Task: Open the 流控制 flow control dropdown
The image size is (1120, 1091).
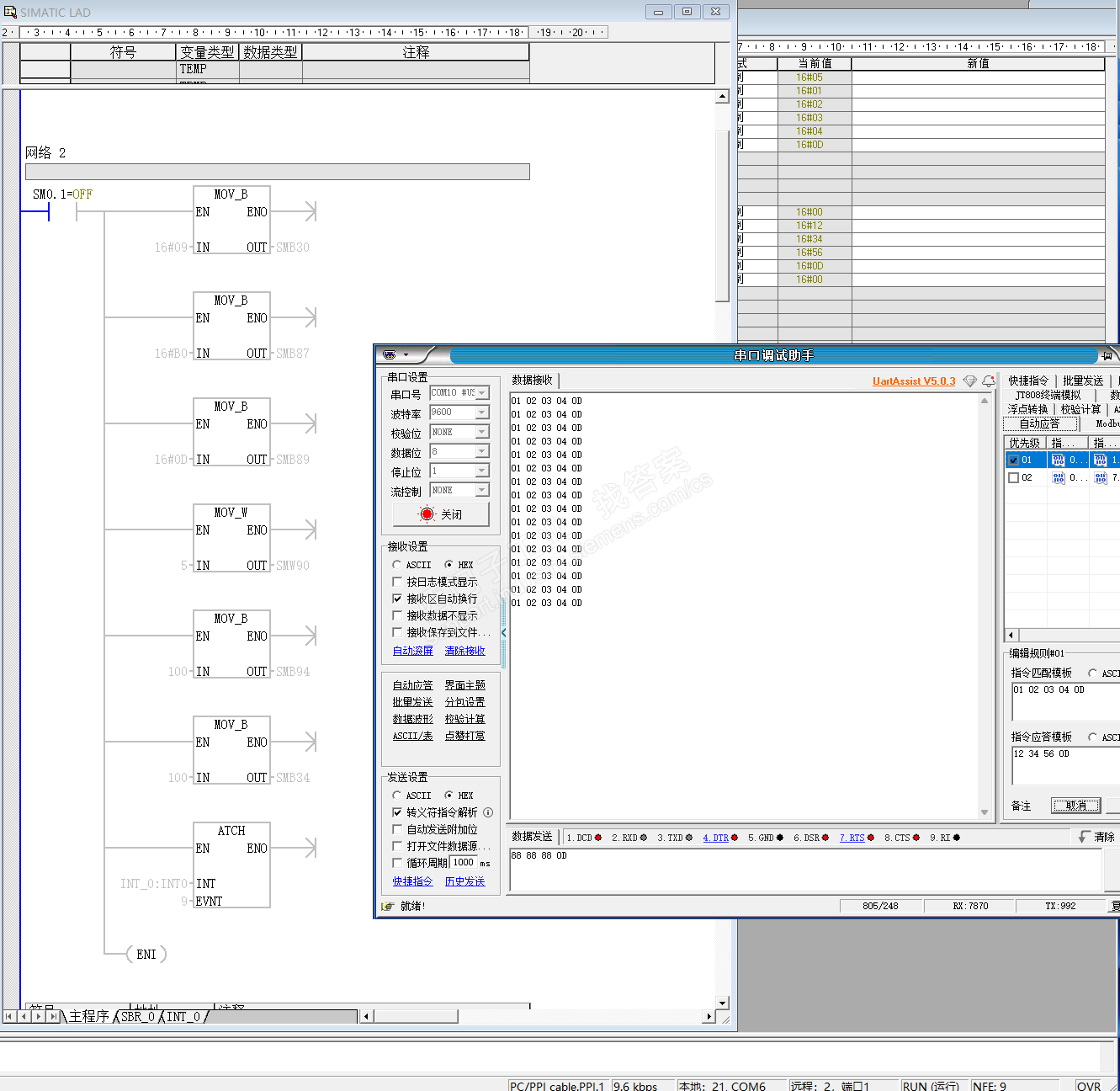Action: coord(481,490)
